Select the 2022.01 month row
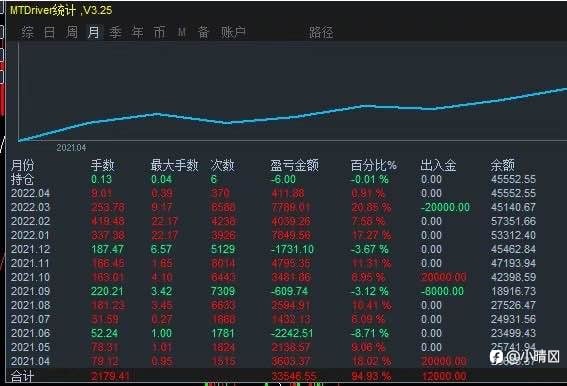 click(x=30, y=235)
